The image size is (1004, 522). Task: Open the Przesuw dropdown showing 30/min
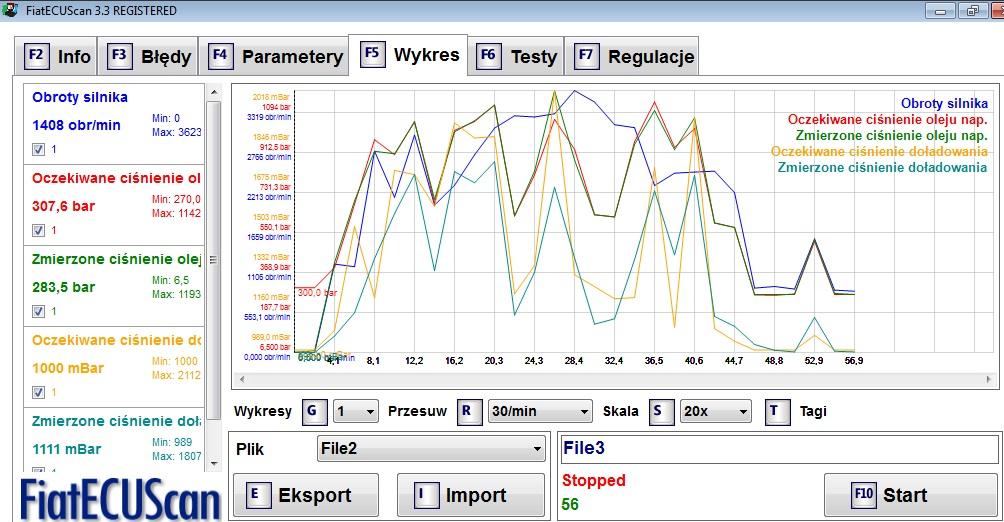coord(540,411)
